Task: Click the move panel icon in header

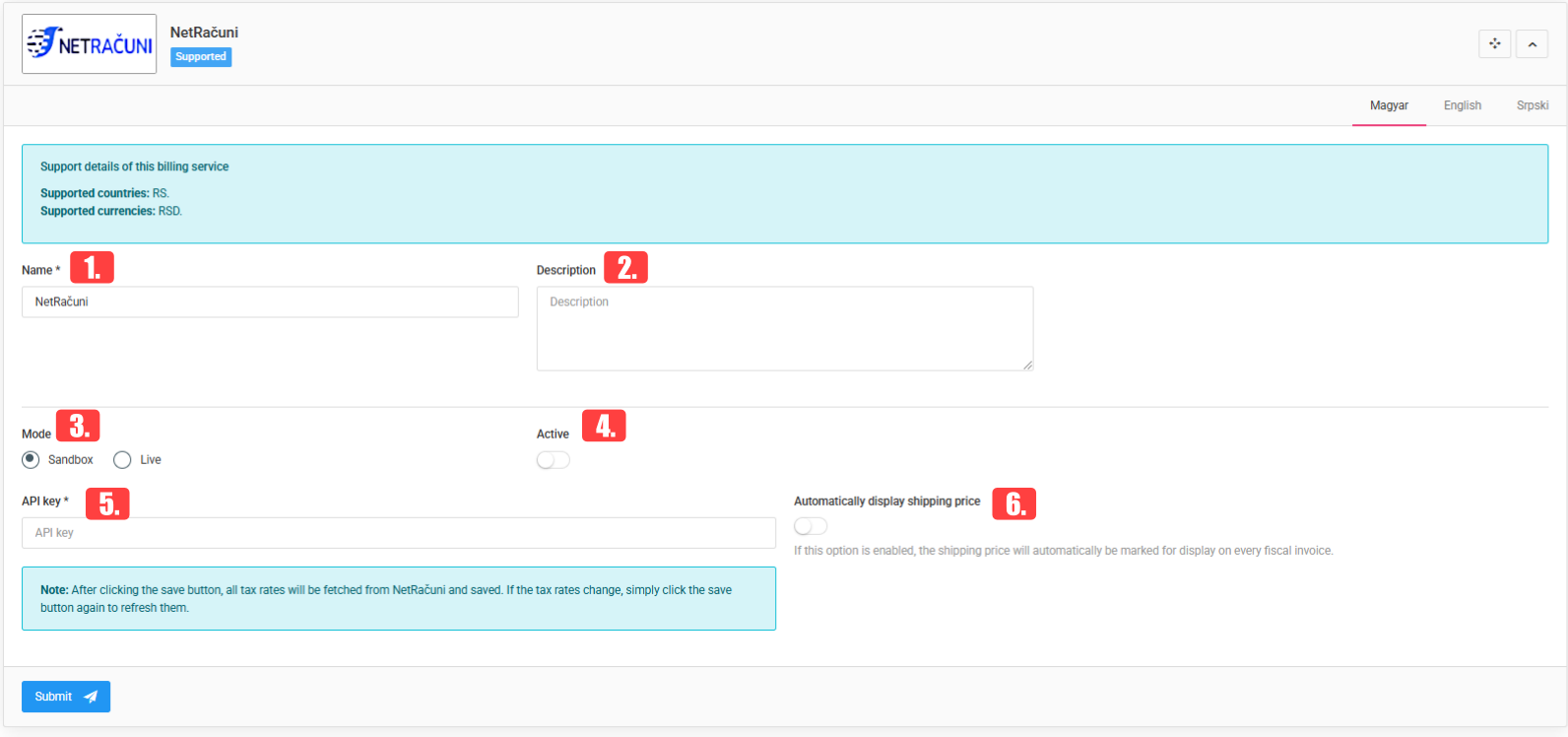Action: tap(1494, 43)
